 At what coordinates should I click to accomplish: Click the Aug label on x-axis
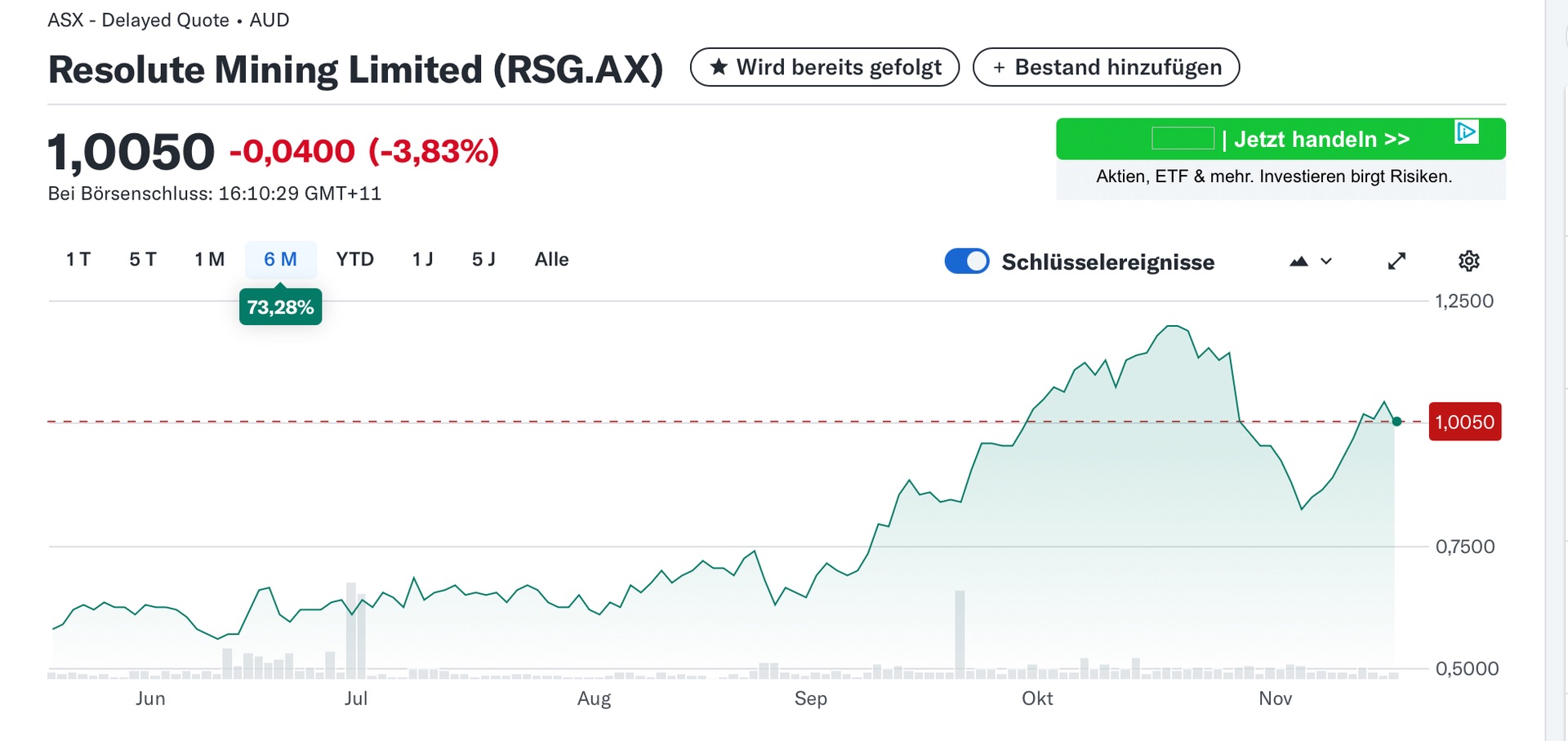click(x=594, y=699)
